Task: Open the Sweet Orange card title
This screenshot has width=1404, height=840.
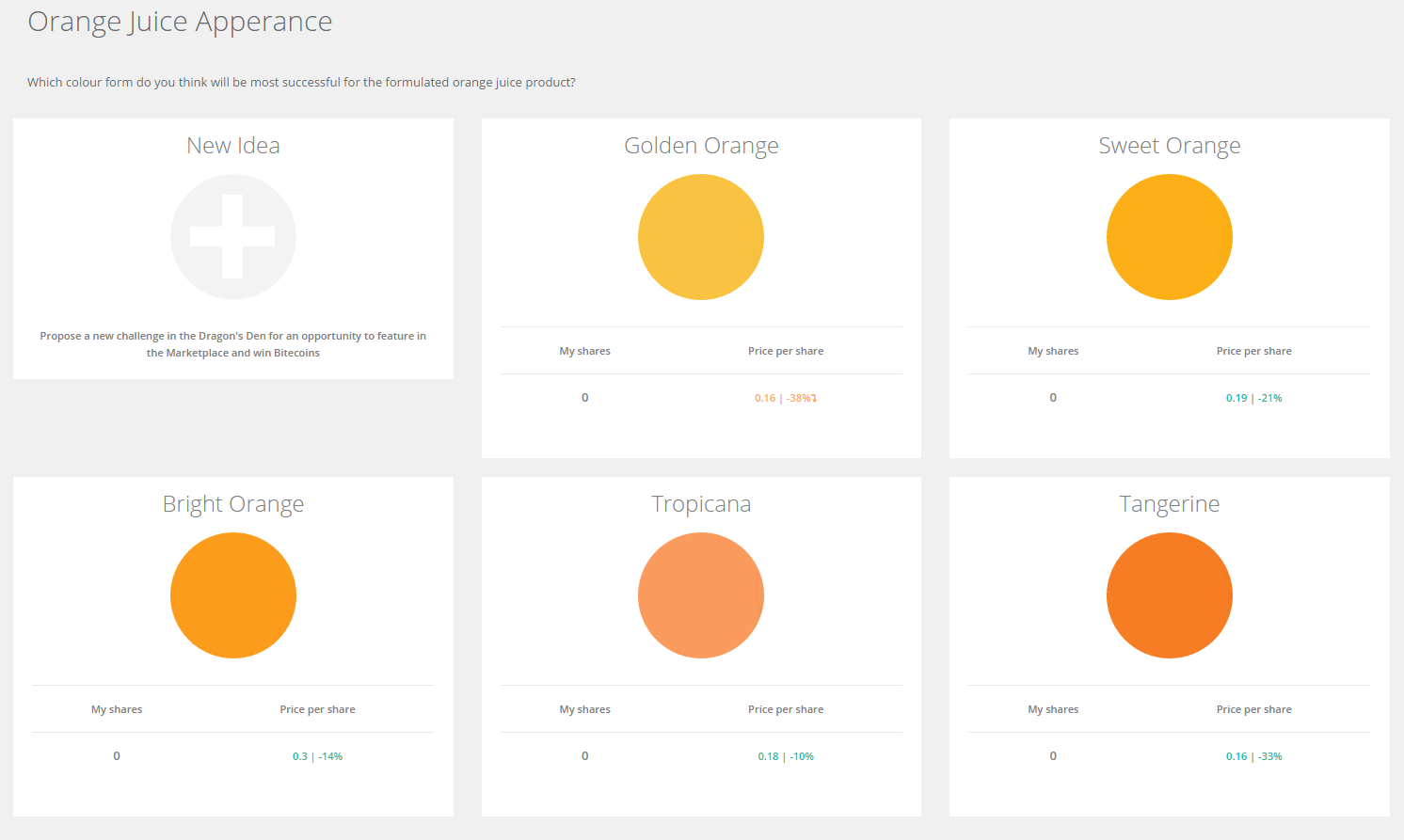Action: (x=1169, y=146)
